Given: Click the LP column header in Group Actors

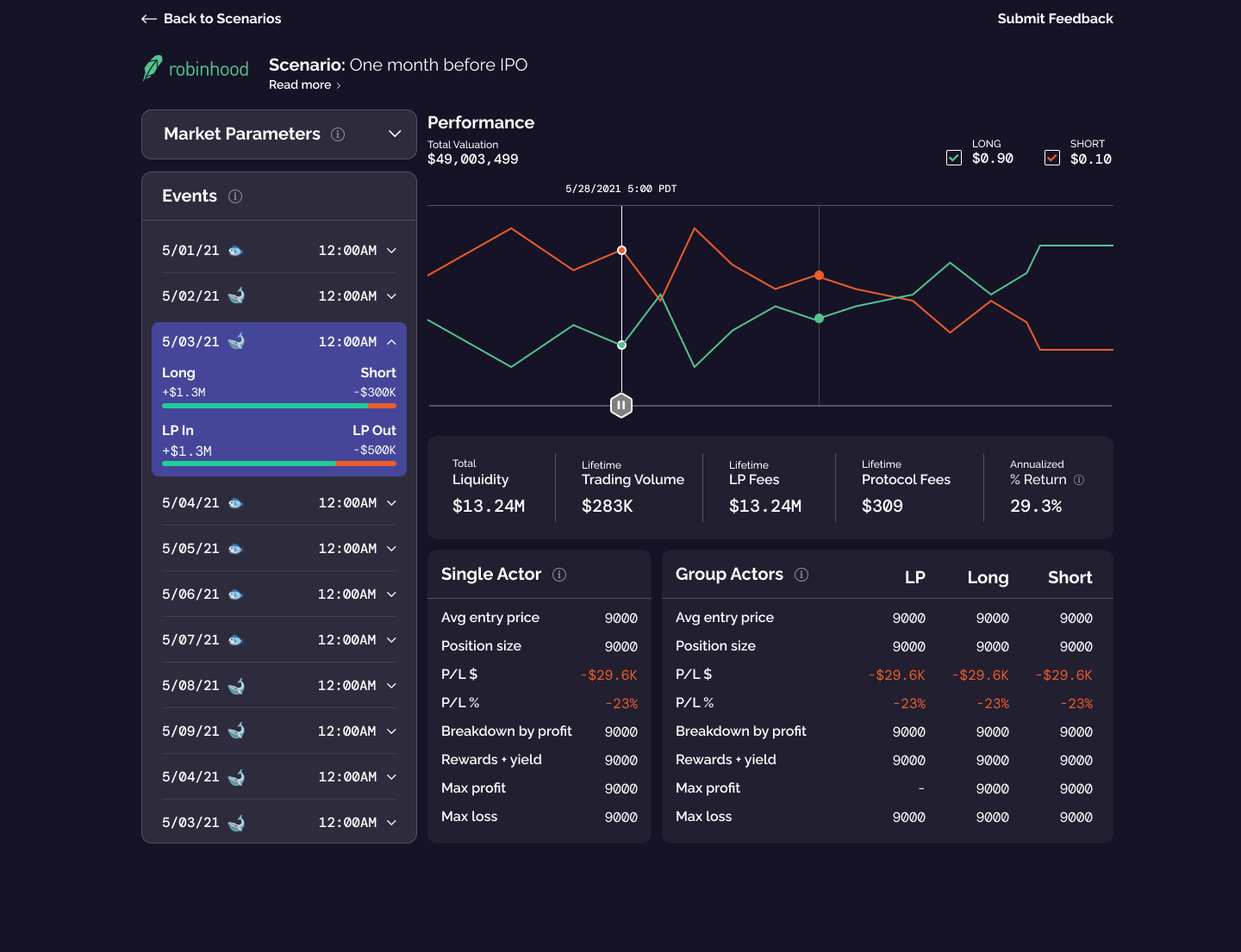Looking at the screenshot, I should pos(915,577).
